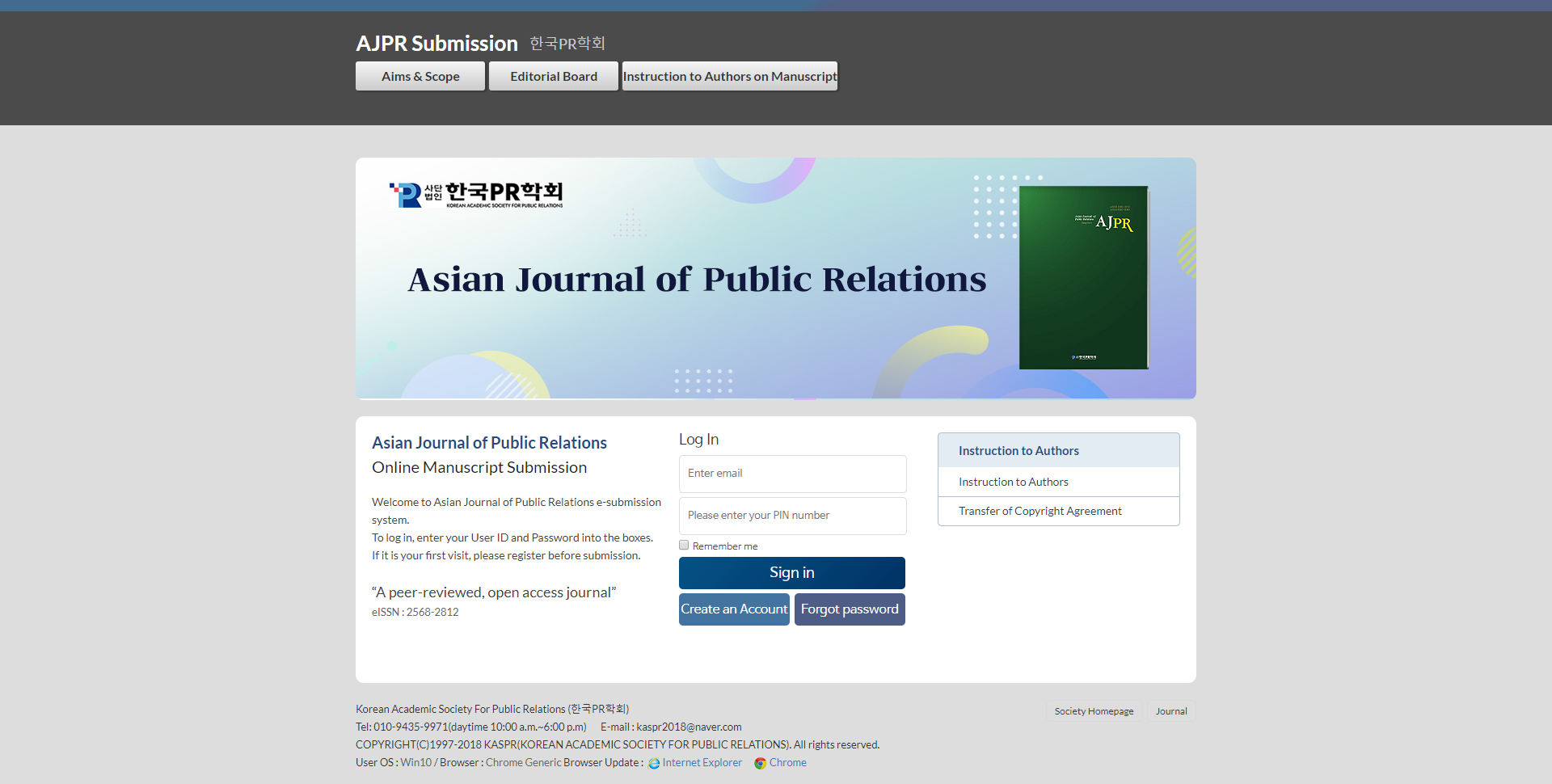This screenshot has height=784, width=1552.
Task: Click the Online Manuscript Submission text
Action: tap(479, 467)
